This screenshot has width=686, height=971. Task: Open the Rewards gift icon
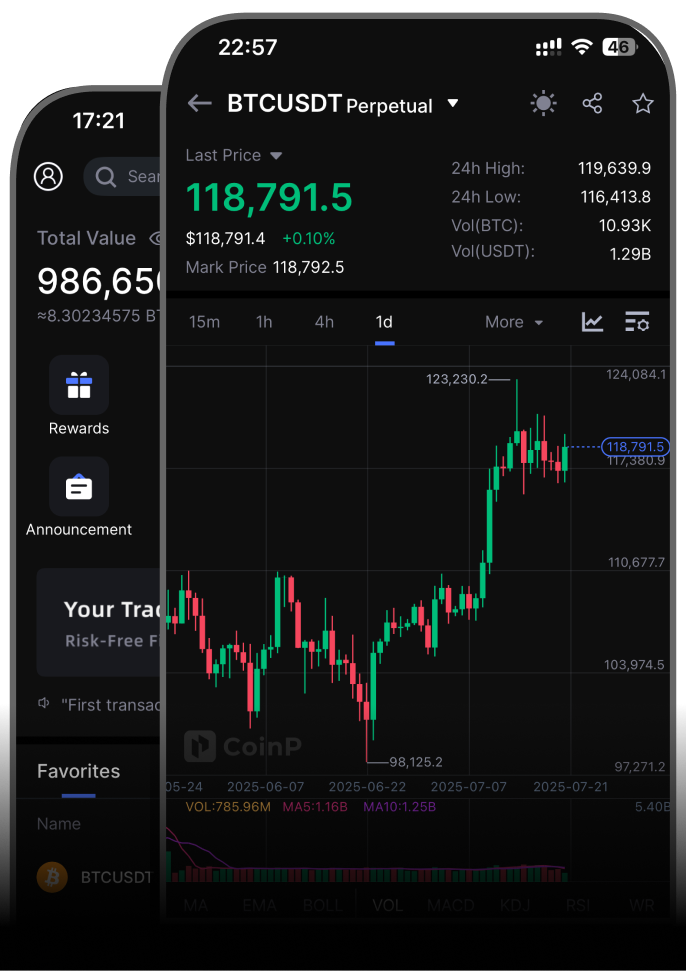79,386
